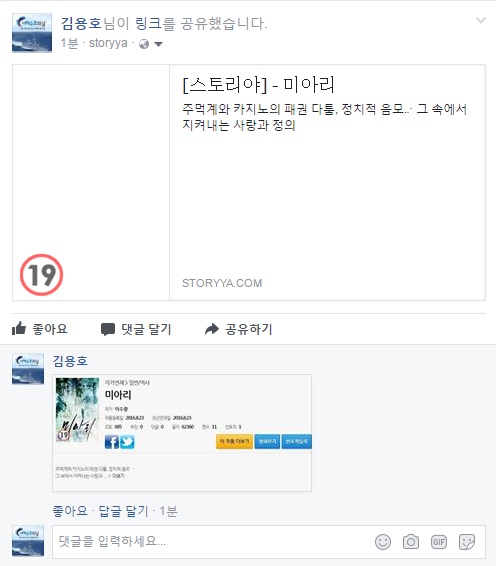The width and height of the screenshot is (496, 566).
Task: Open the emoji picker in comment box
Action: pyautogui.click(x=383, y=542)
